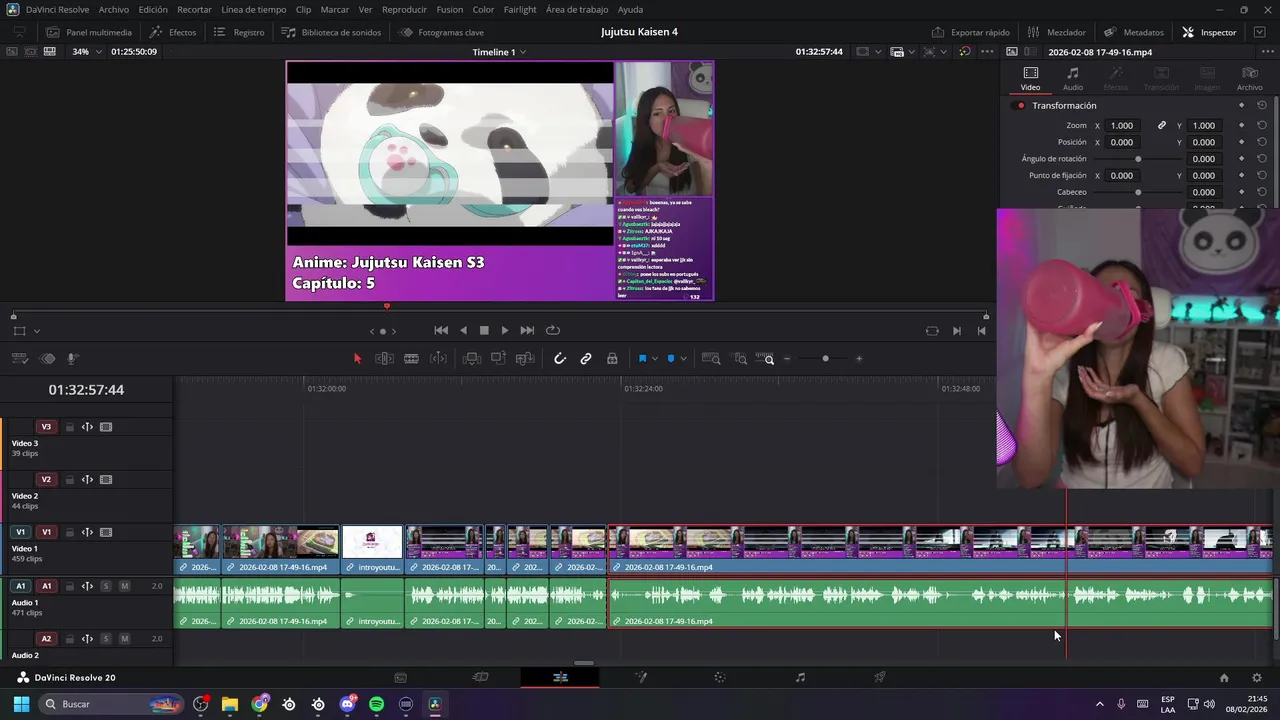Switch to the Archivo inspector tab

pyautogui.click(x=1249, y=79)
